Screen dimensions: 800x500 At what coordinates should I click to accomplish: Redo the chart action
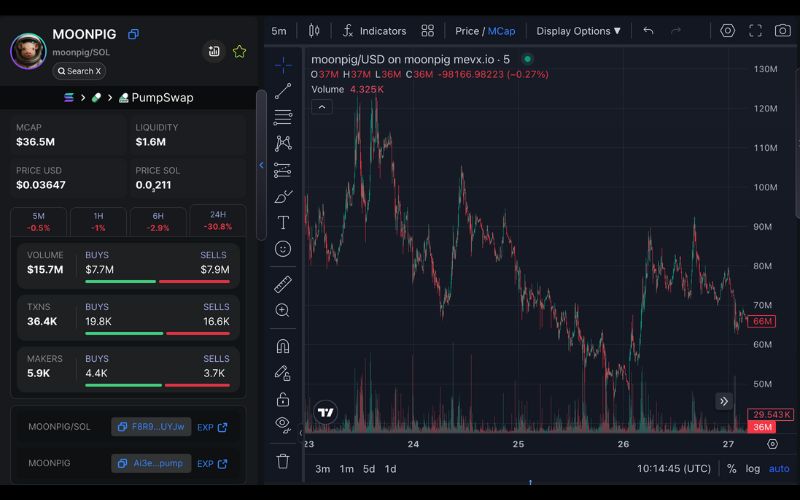[676, 31]
